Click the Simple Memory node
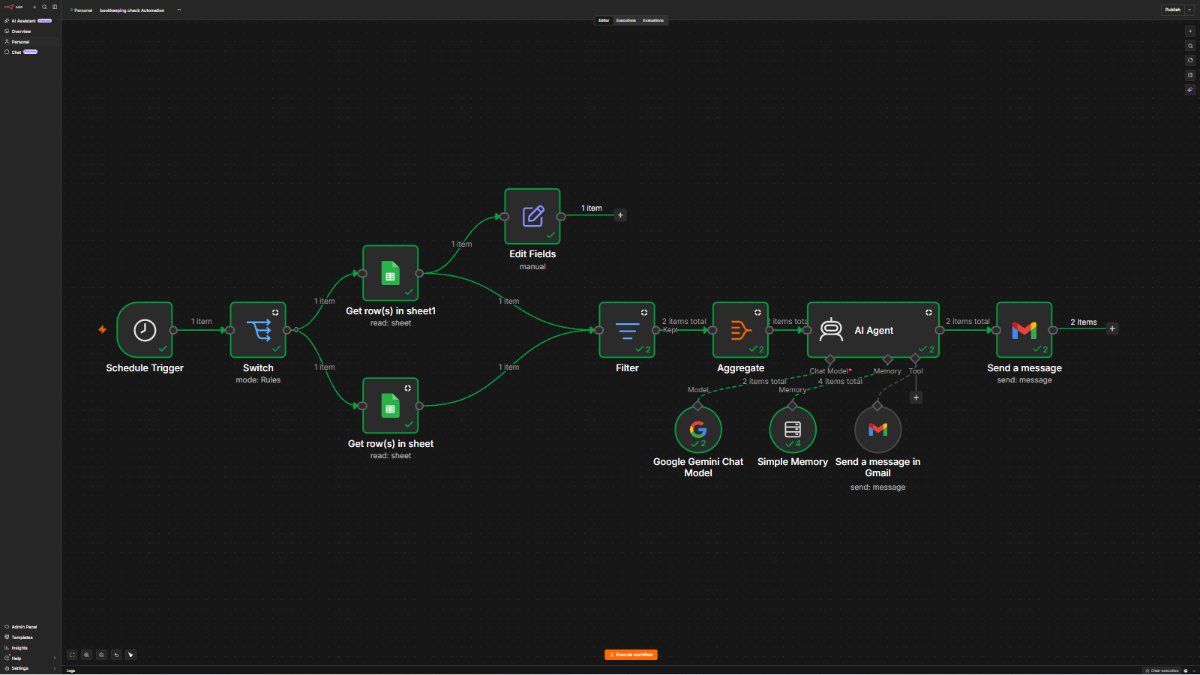This screenshot has height=675, width=1200. tap(792, 429)
